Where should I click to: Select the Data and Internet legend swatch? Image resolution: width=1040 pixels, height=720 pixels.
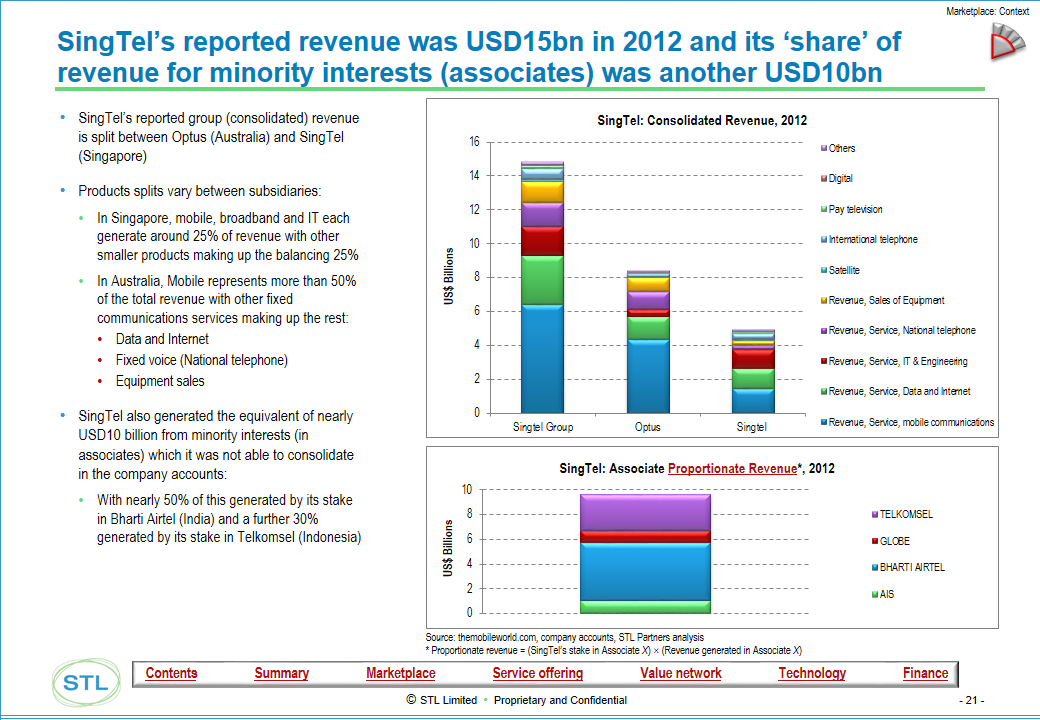[824, 392]
